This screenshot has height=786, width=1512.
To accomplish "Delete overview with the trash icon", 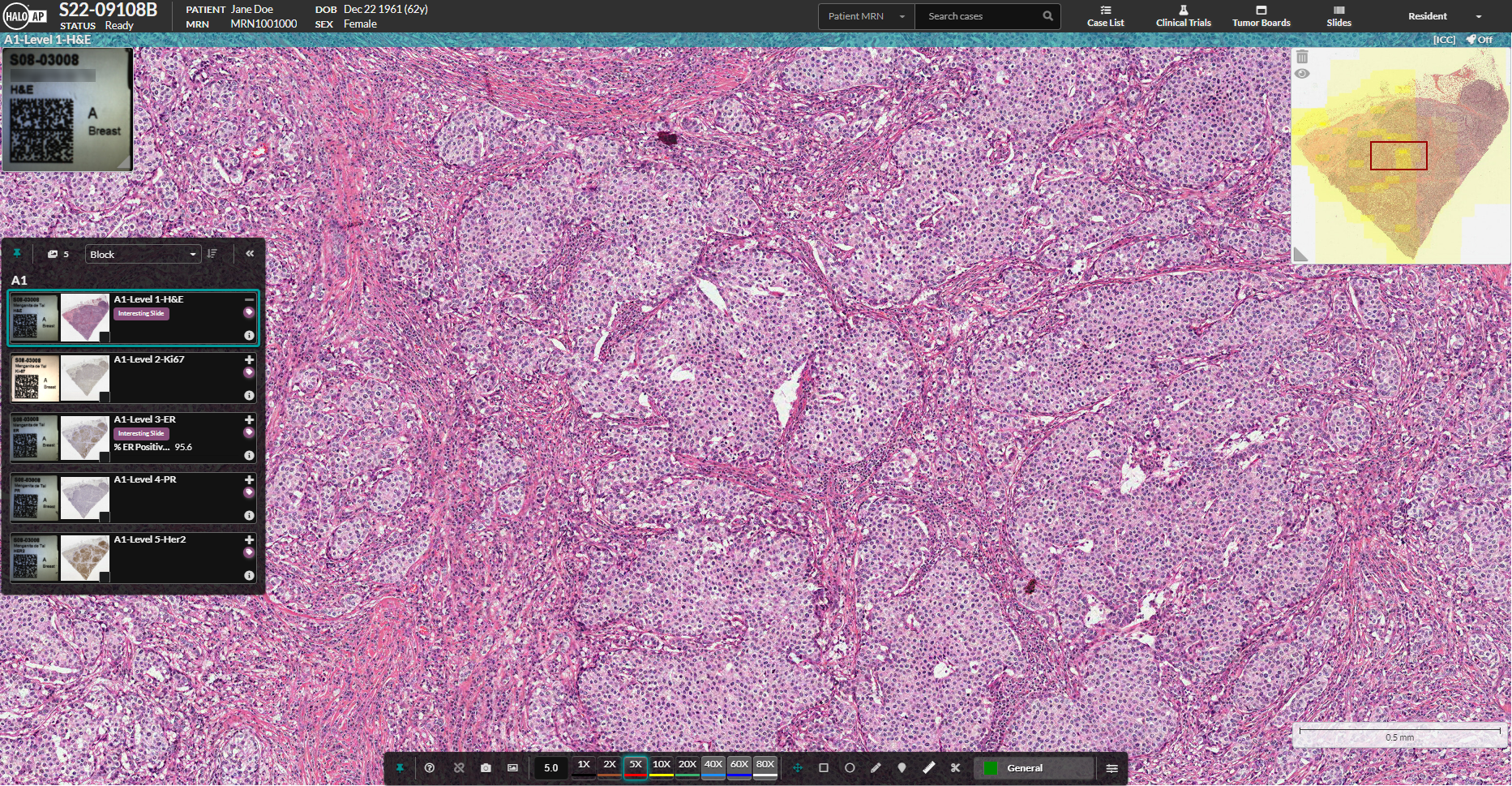I will [x=1302, y=57].
